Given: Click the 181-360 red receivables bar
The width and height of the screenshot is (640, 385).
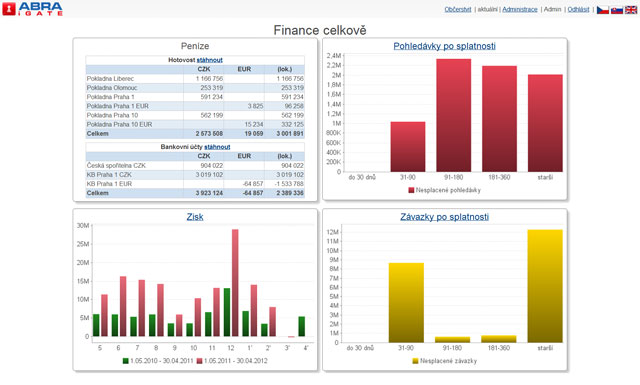Looking at the screenshot, I should pyautogui.click(x=499, y=119).
